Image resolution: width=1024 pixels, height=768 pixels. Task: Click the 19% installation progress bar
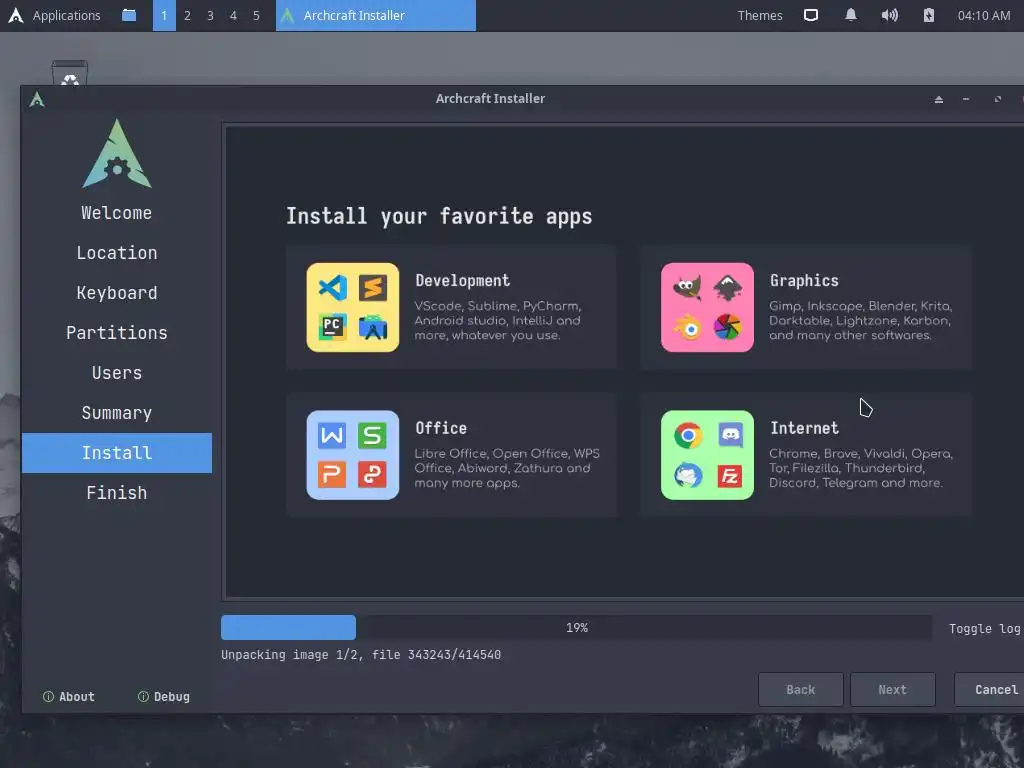coord(577,628)
